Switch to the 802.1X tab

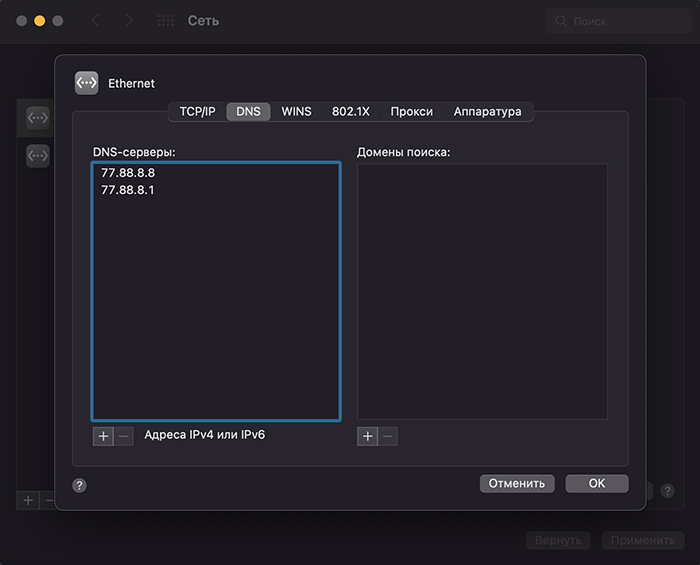(350, 112)
